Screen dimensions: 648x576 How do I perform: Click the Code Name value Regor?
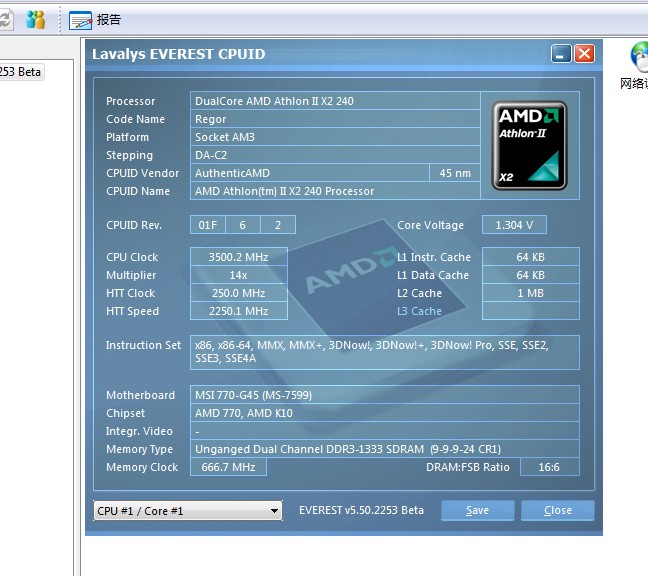coord(335,119)
